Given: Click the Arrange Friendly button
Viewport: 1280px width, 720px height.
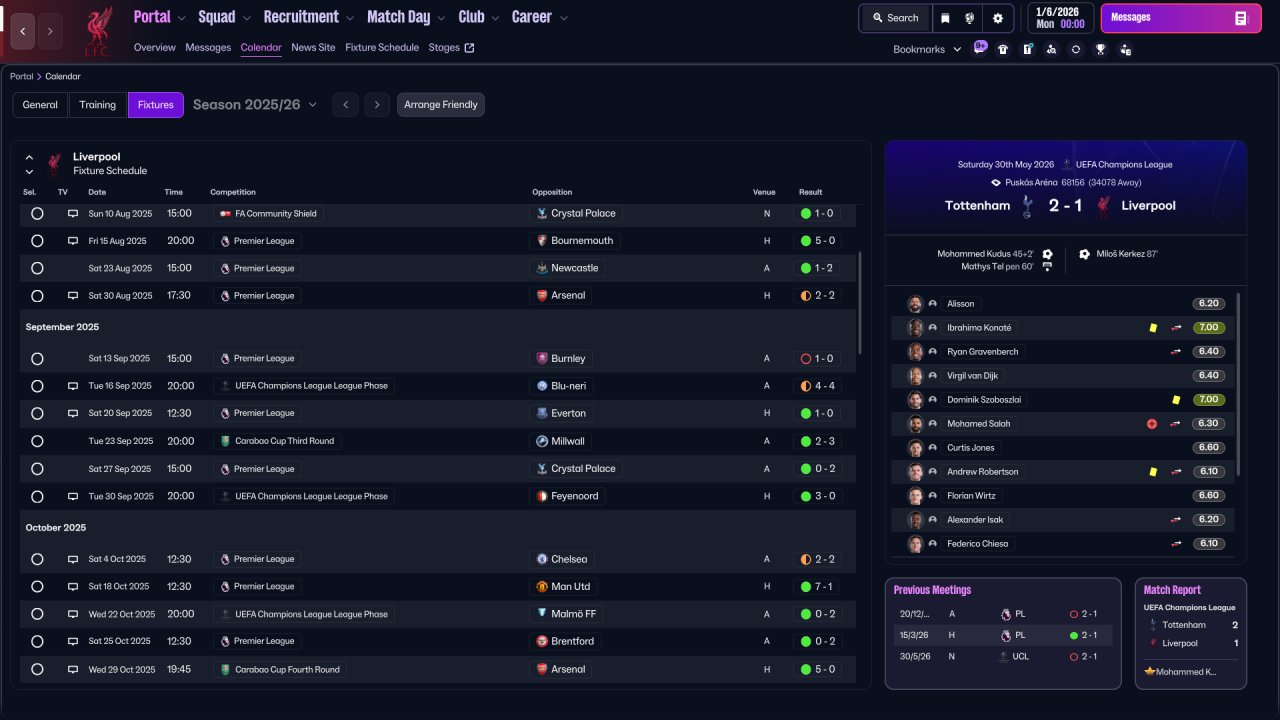Looking at the screenshot, I should pos(441,105).
